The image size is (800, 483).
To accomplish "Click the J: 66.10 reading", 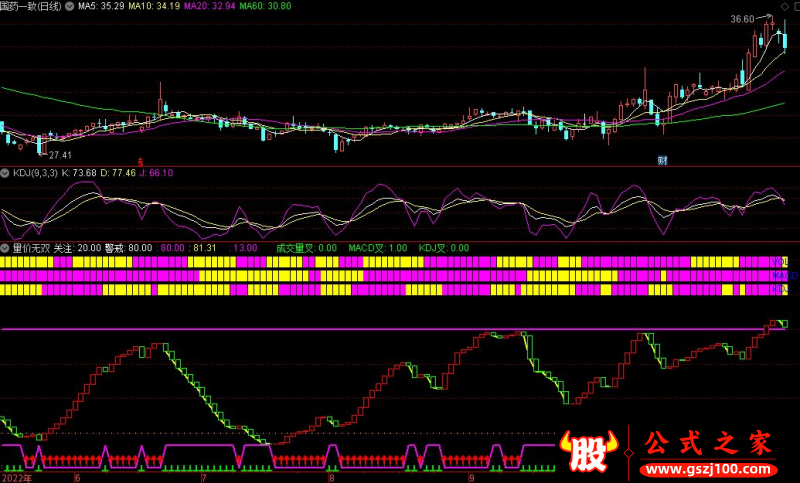I will [x=156, y=173].
